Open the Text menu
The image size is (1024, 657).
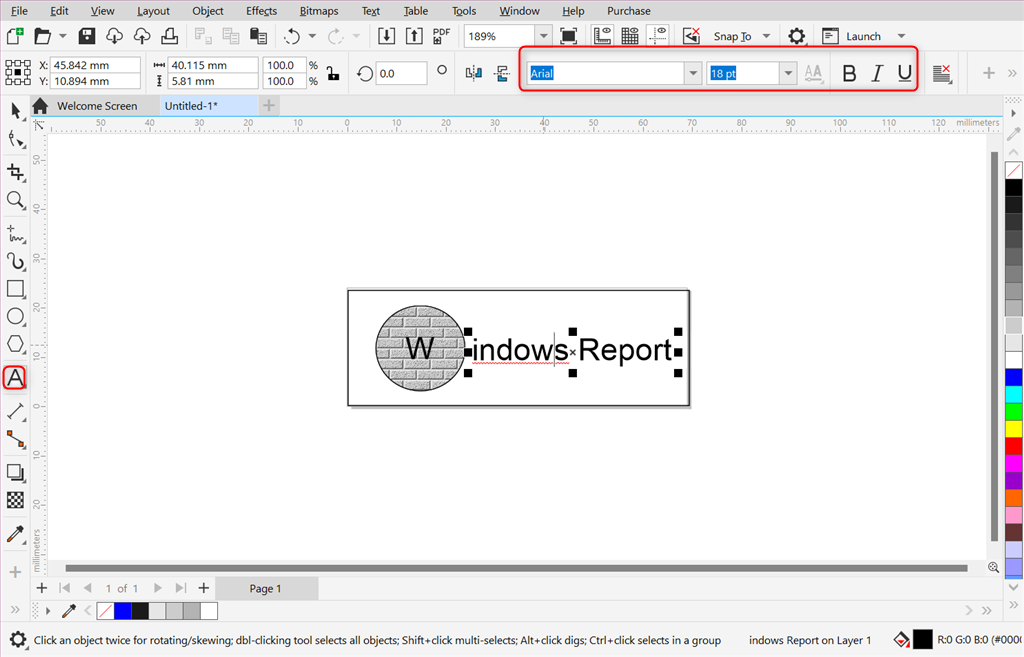tap(370, 11)
